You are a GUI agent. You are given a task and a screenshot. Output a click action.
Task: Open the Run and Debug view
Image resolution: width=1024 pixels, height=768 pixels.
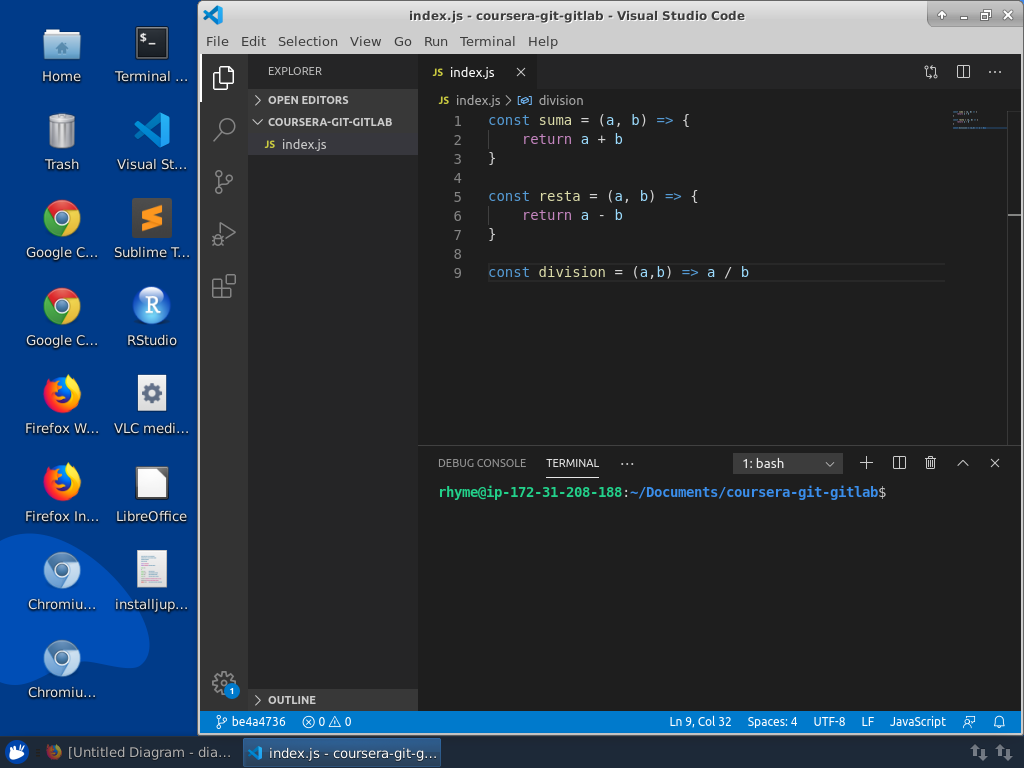pyautogui.click(x=224, y=234)
